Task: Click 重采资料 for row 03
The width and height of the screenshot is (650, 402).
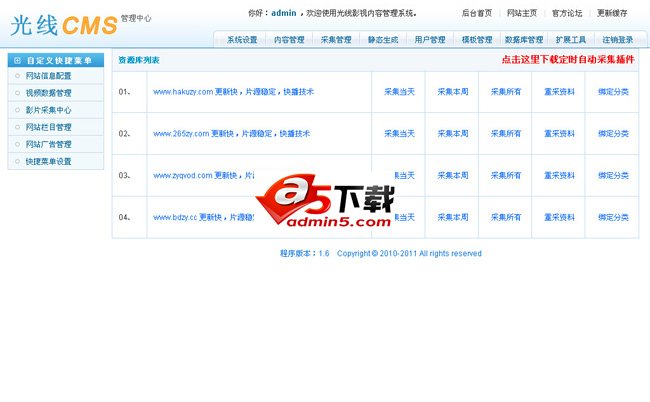Action: point(559,175)
